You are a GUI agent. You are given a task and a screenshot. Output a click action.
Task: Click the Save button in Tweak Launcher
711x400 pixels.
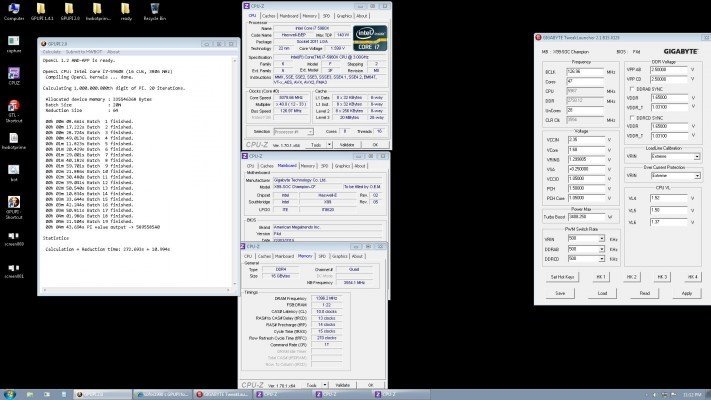coord(560,293)
